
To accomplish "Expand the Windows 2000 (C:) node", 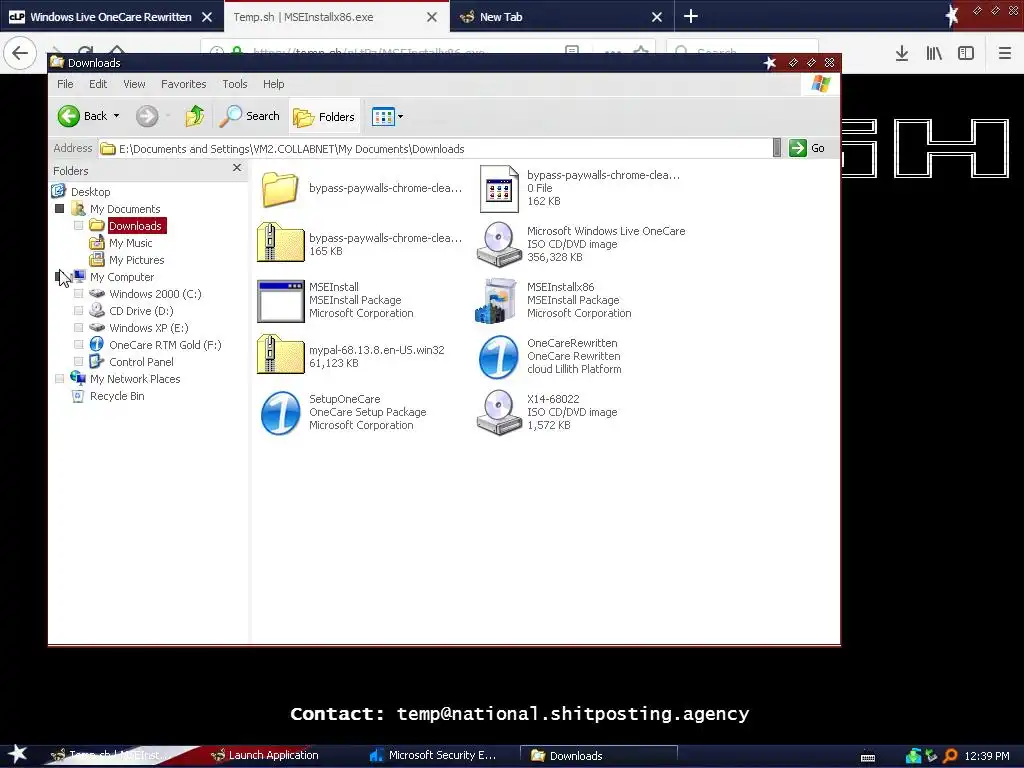I will coord(78,294).
